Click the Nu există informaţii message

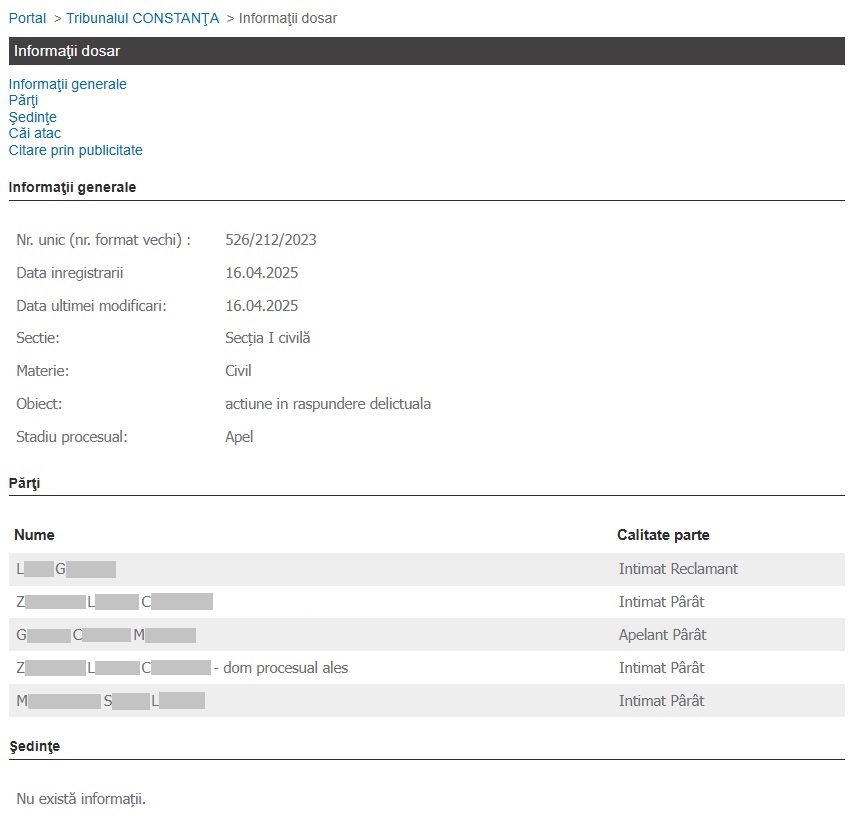81,799
